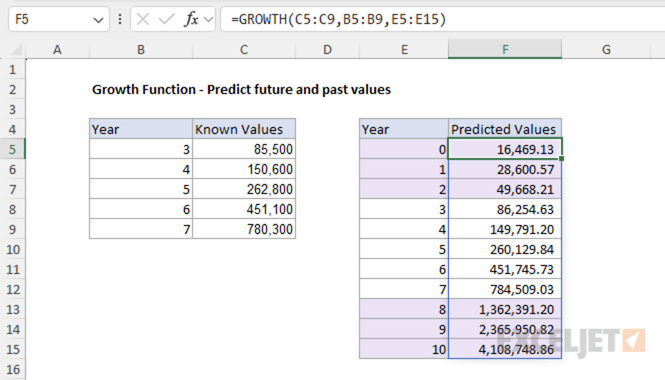Screen dimensions: 665x380
Task: Select Year value 5 in cell B7
Action: pyautogui.click(x=141, y=189)
